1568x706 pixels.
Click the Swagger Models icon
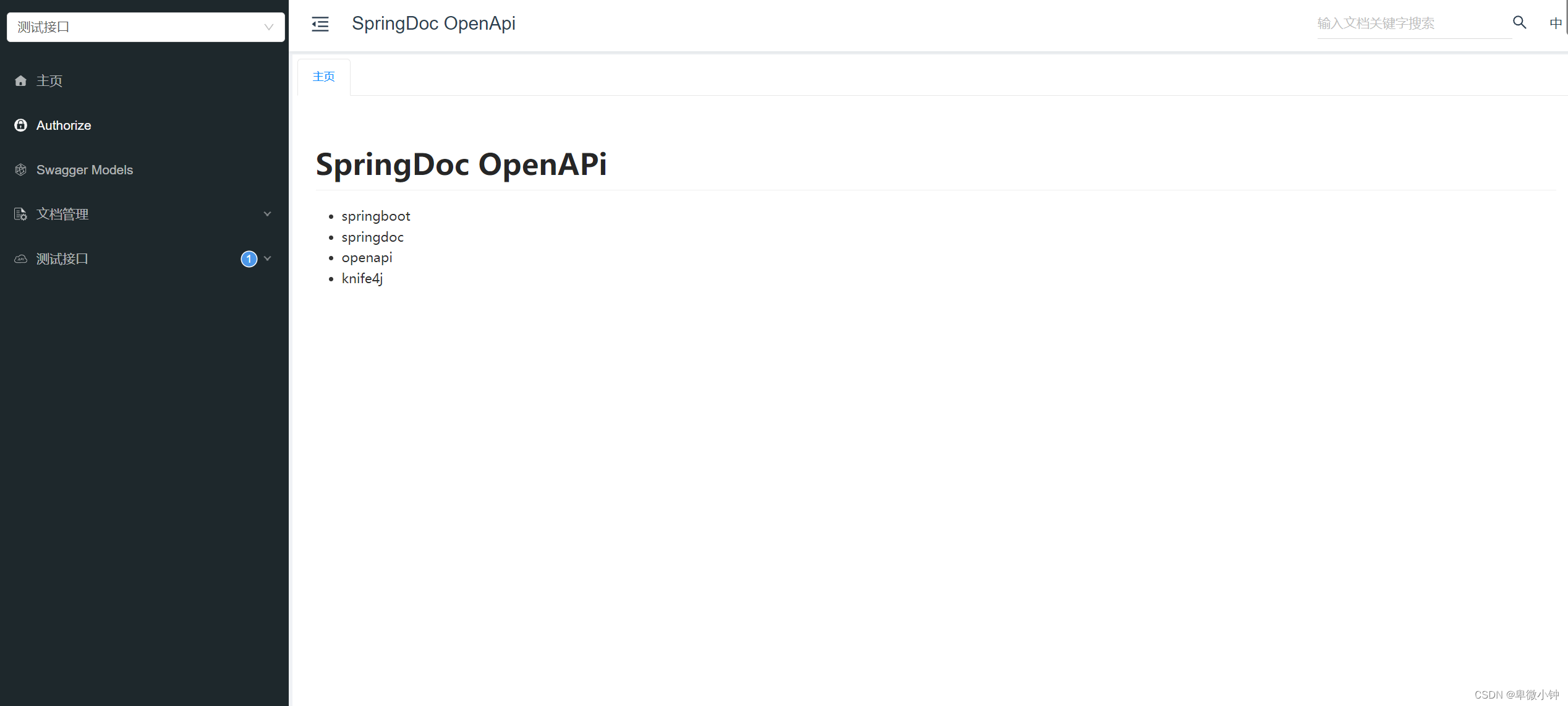(x=21, y=169)
